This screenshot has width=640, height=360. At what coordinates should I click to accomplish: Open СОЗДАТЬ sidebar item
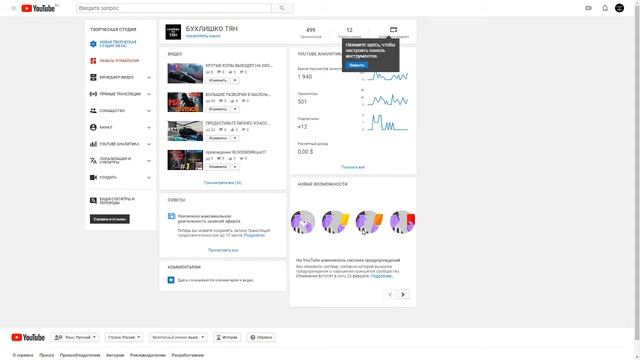point(108,178)
